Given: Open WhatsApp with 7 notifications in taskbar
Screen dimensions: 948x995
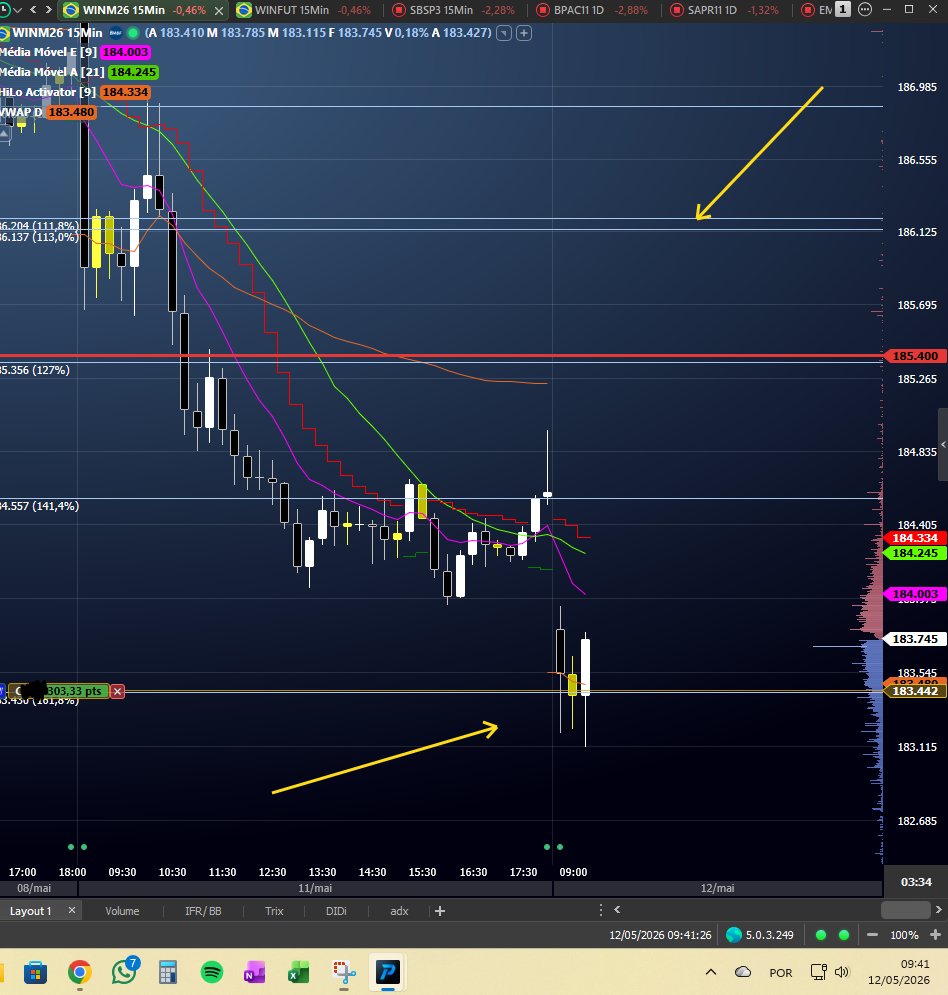Looking at the screenshot, I should click(124, 971).
